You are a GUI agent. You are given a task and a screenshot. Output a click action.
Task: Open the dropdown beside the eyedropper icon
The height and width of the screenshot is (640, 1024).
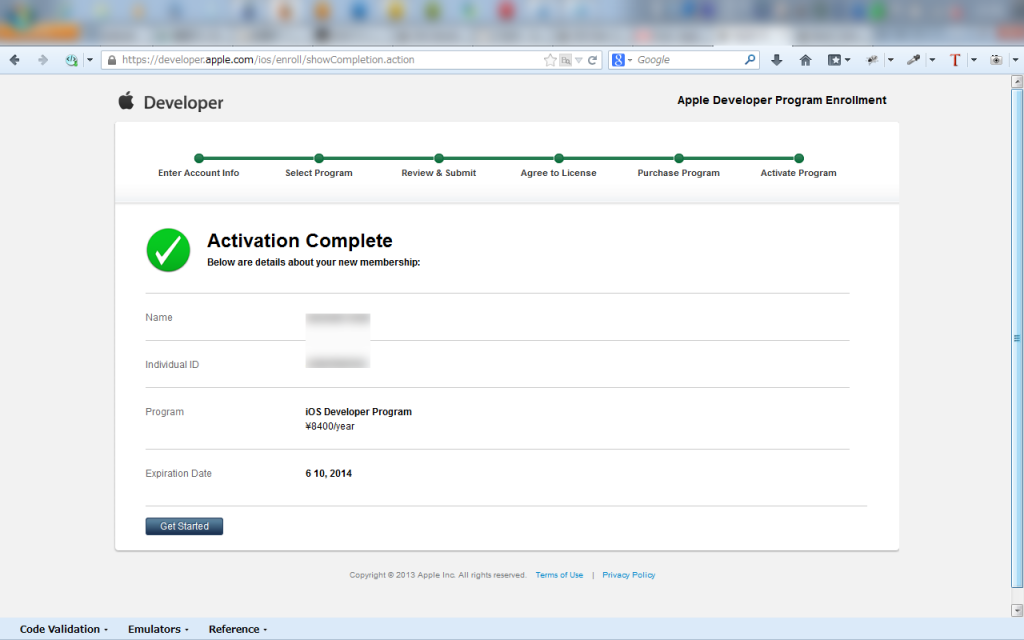932,60
